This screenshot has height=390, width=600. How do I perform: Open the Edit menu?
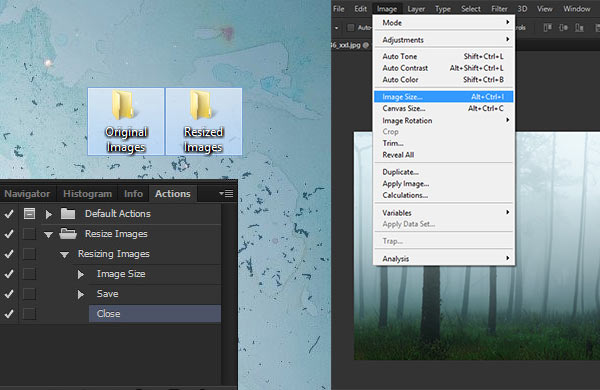[360, 9]
